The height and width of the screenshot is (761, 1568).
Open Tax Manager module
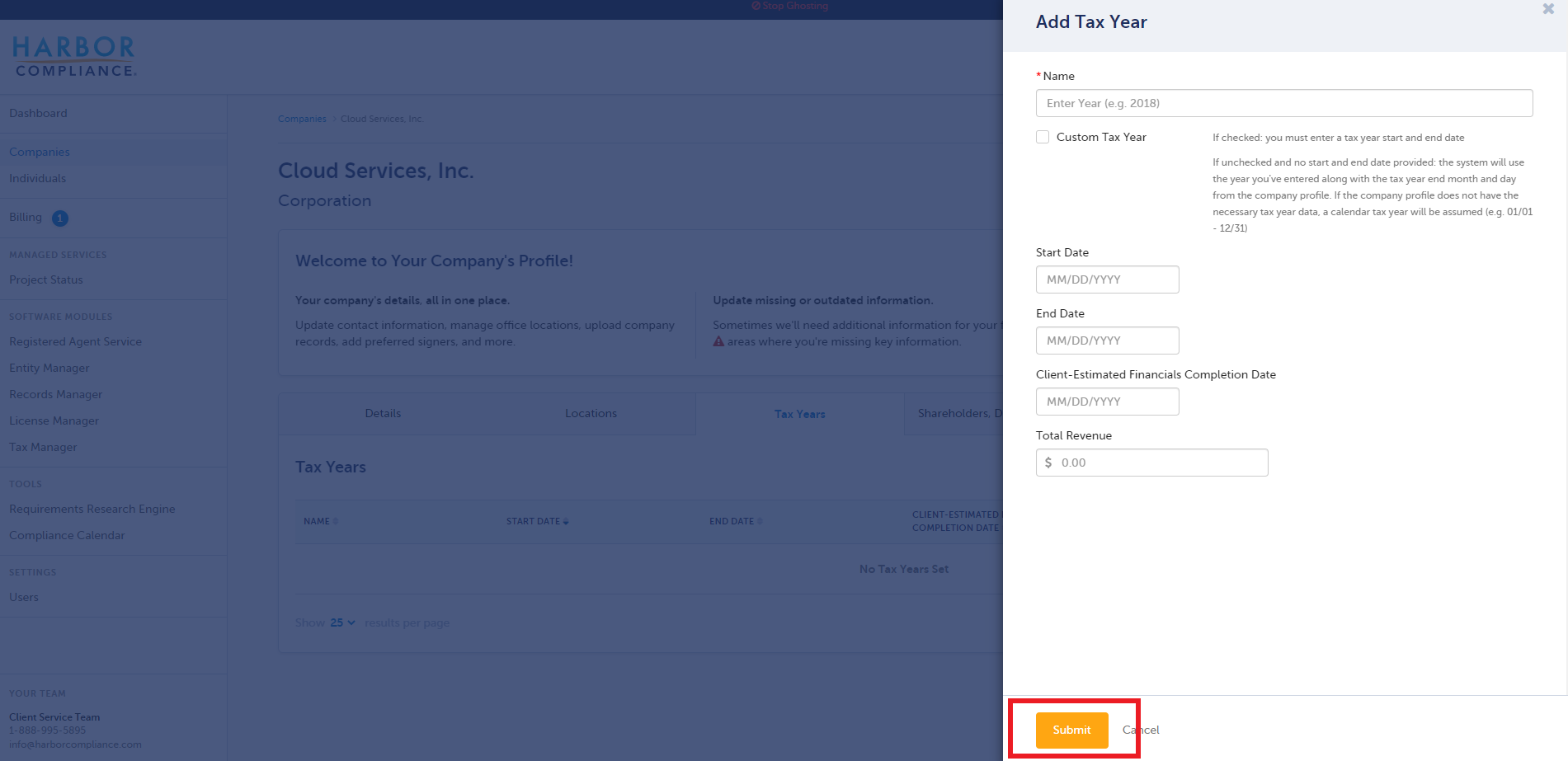43,447
